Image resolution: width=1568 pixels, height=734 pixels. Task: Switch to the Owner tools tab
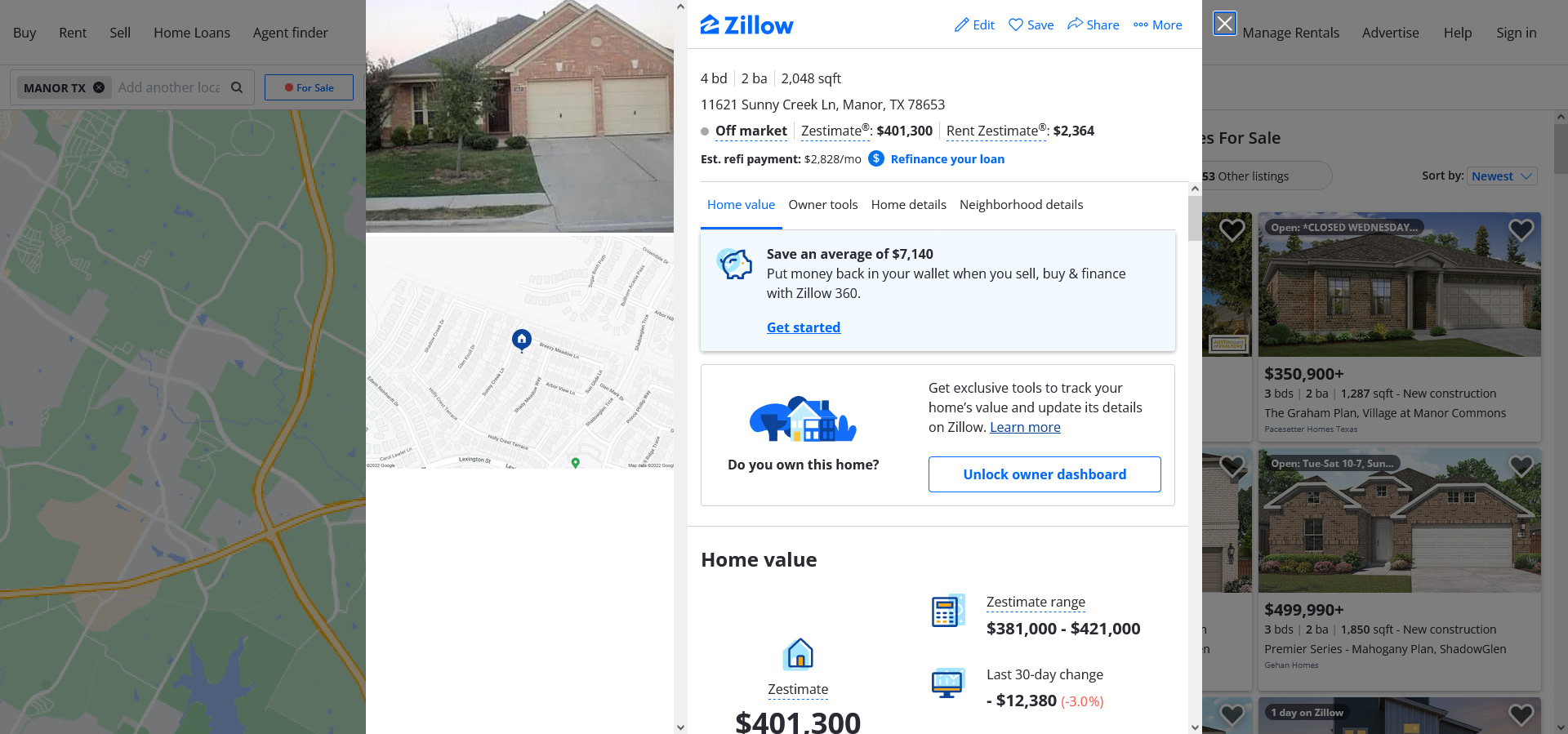pos(822,205)
